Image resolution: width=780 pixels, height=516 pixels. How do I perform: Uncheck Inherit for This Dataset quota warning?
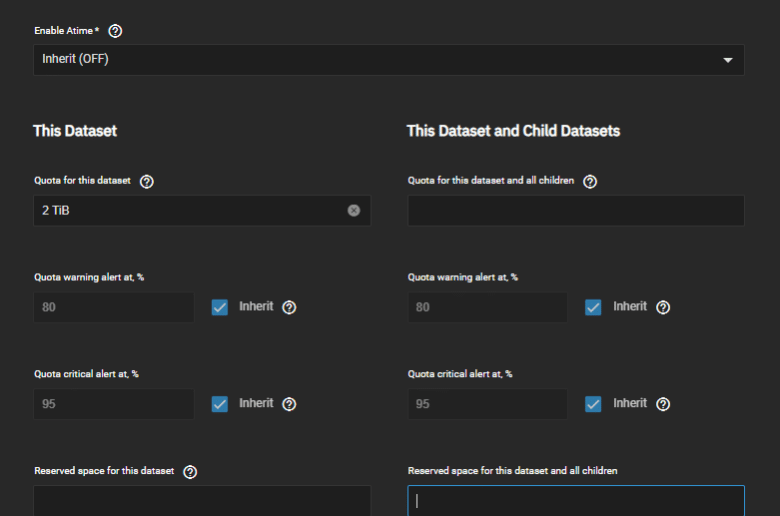(219, 307)
